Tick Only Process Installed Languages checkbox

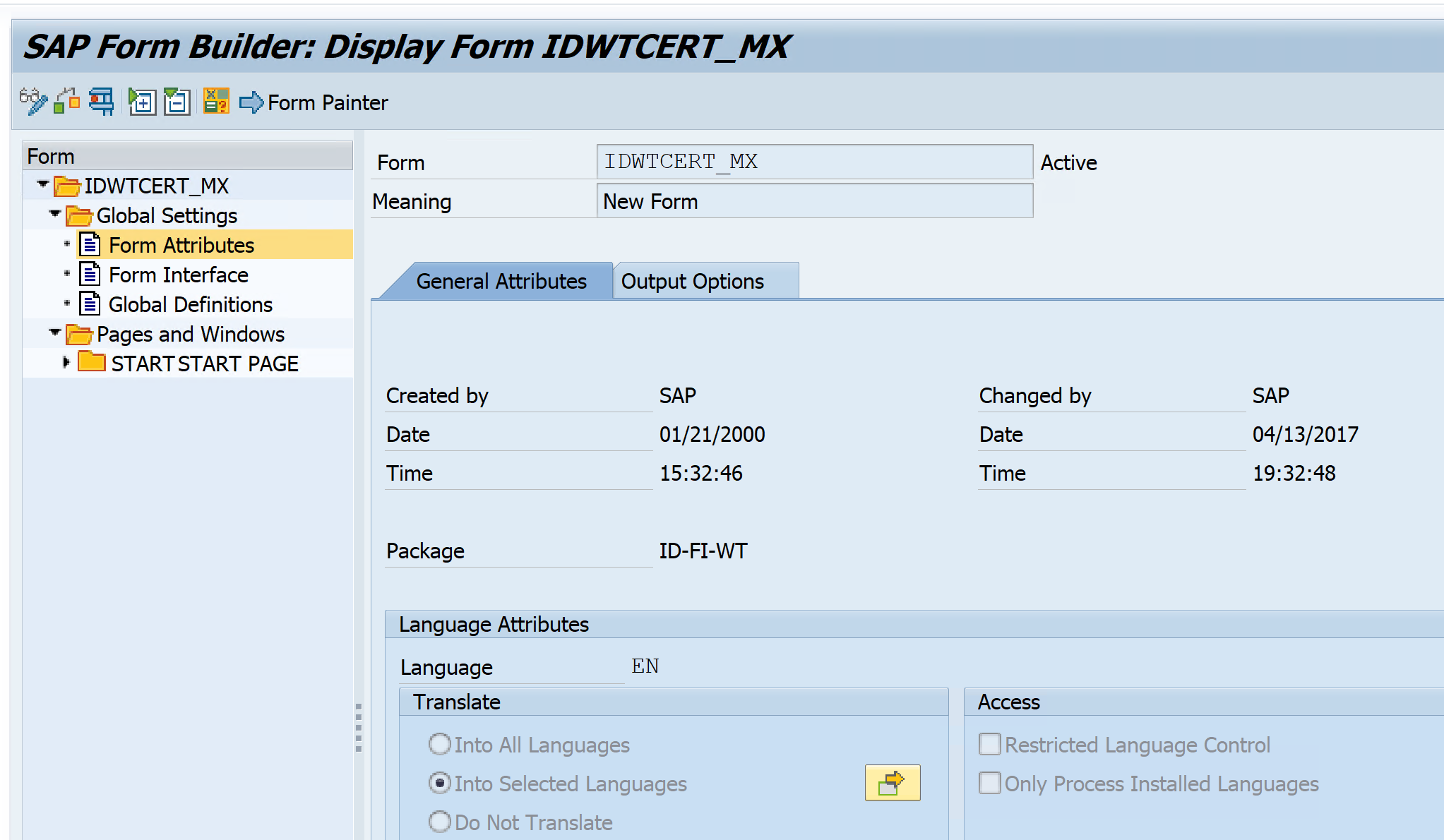(x=990, y=783)
